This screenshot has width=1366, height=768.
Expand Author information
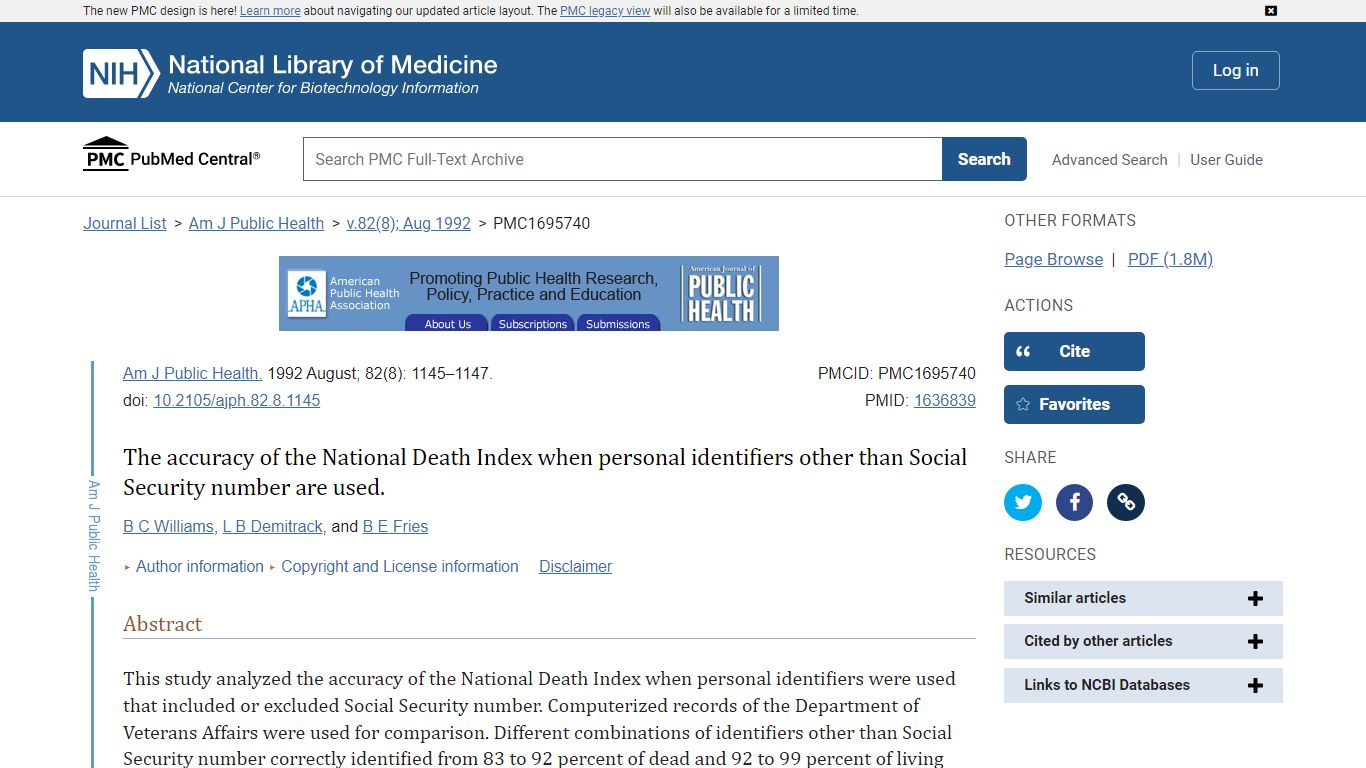coord(199,566)
